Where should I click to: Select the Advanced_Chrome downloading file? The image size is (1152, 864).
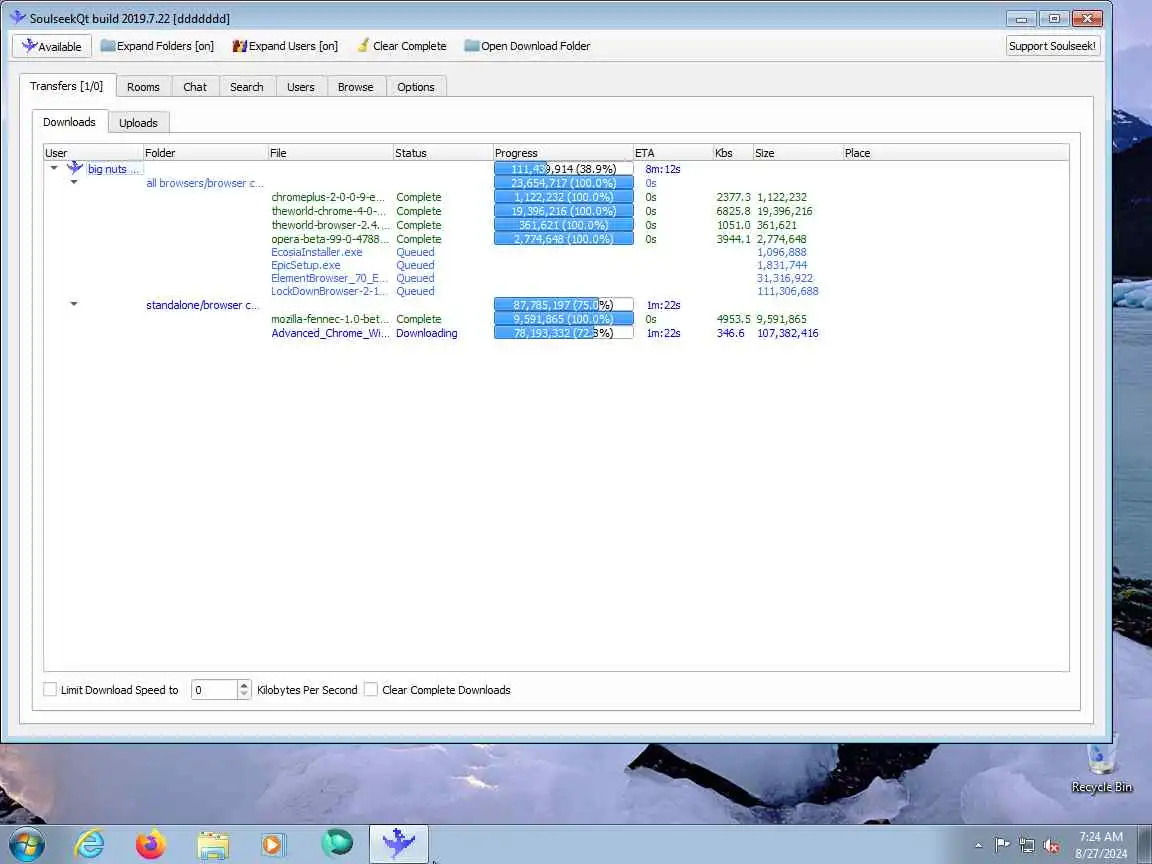(x=331, y=333)
